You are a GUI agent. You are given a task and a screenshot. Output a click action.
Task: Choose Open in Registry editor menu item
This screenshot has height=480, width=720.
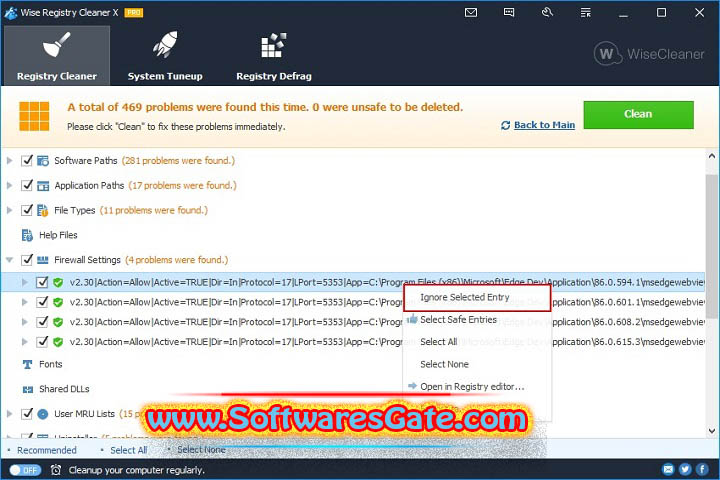(477, 387)
